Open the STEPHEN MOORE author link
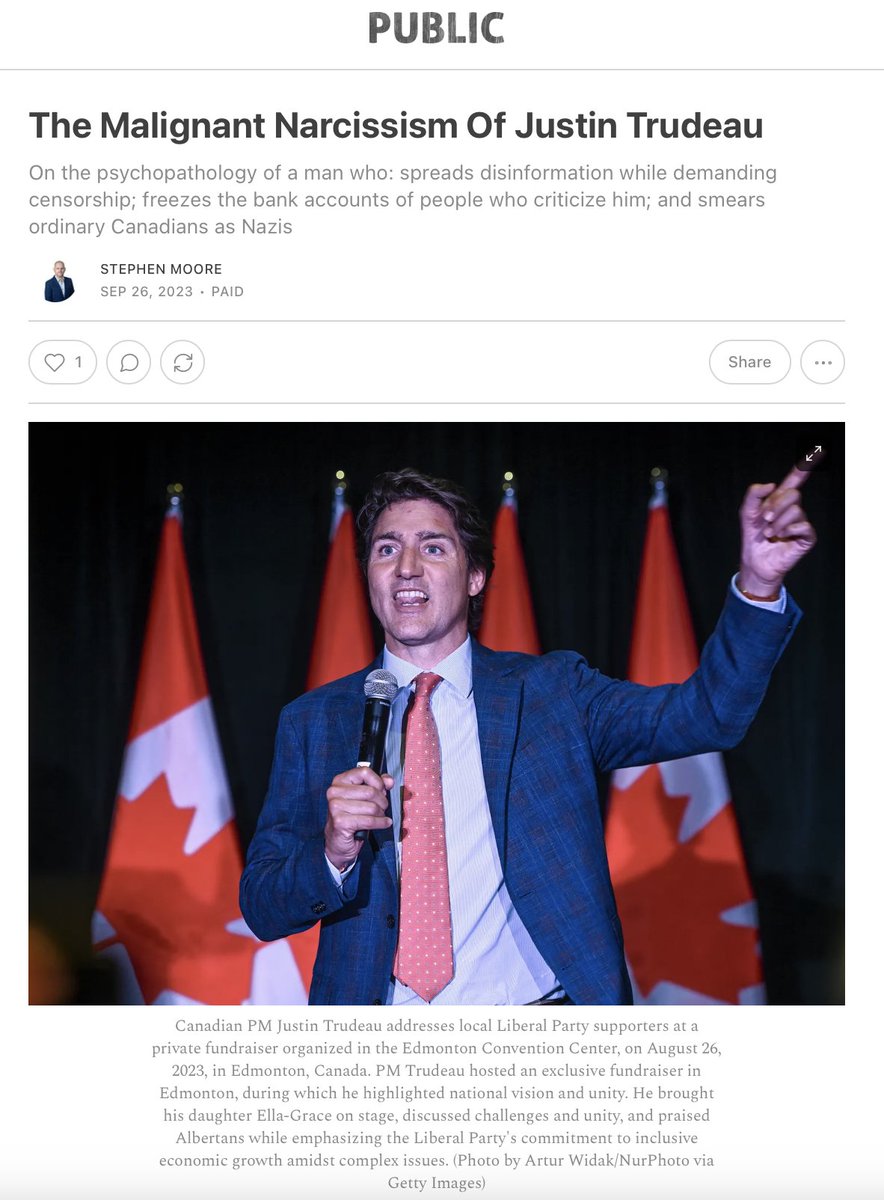 (161, 269)
